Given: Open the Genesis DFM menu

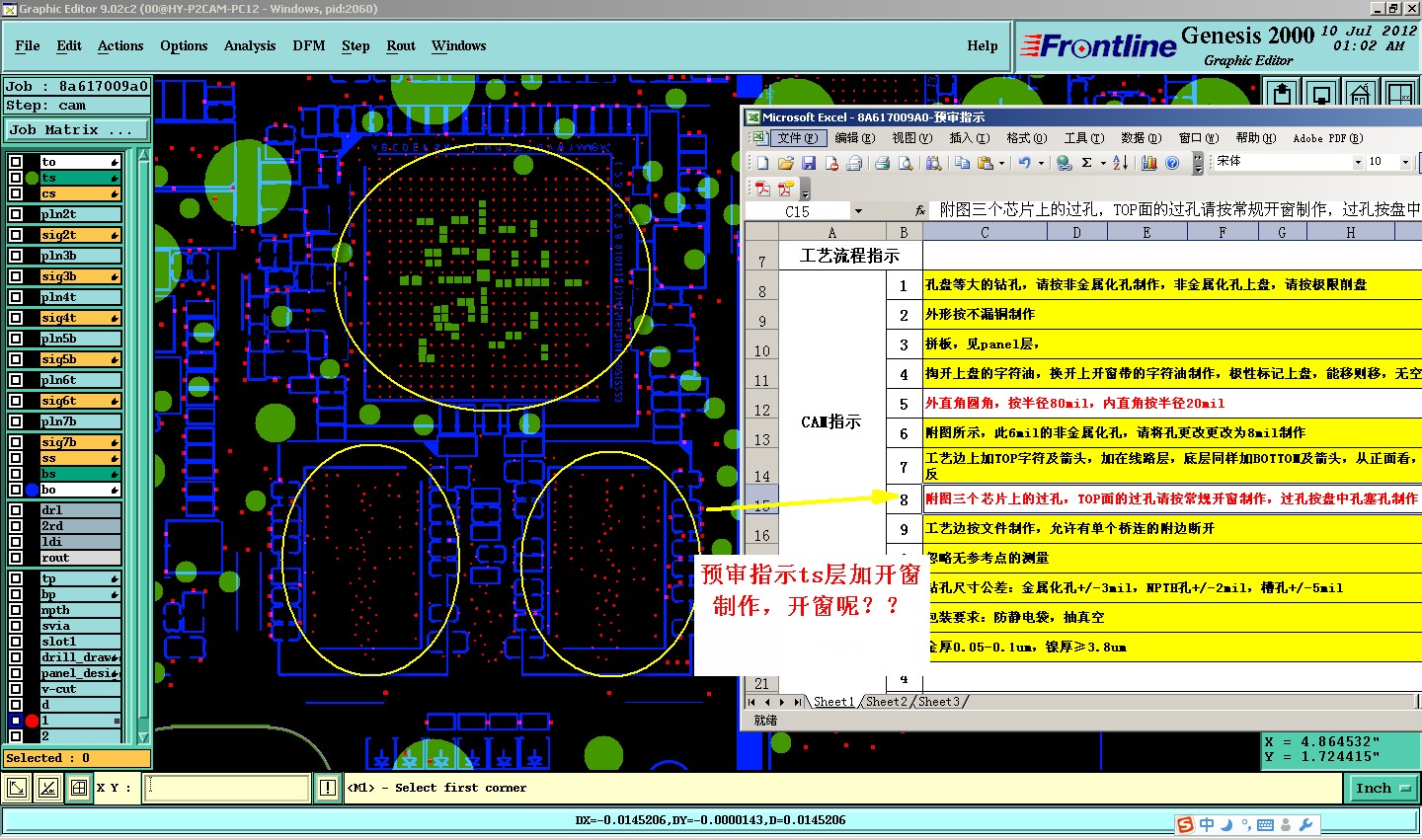Looking at the screenshot, I should [x=309, y=45].
